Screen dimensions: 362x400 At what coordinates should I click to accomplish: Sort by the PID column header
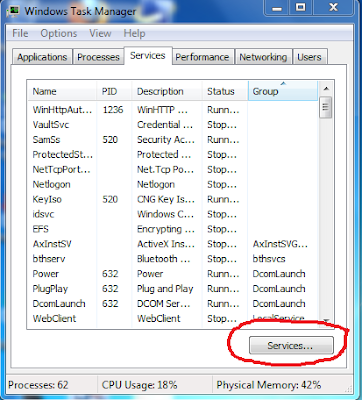pos(114,91)
